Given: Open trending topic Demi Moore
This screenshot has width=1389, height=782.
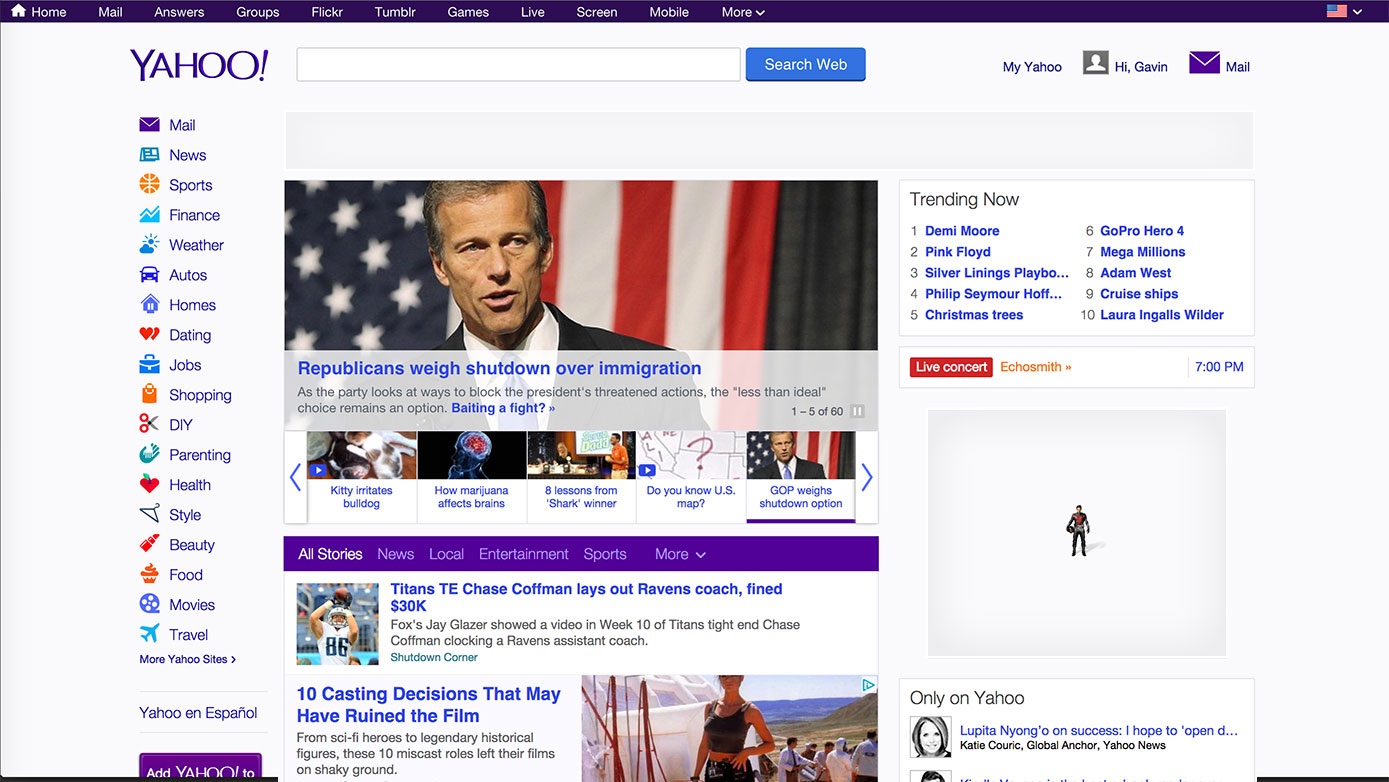Looking at the screenshot, I should pos(962,231).
